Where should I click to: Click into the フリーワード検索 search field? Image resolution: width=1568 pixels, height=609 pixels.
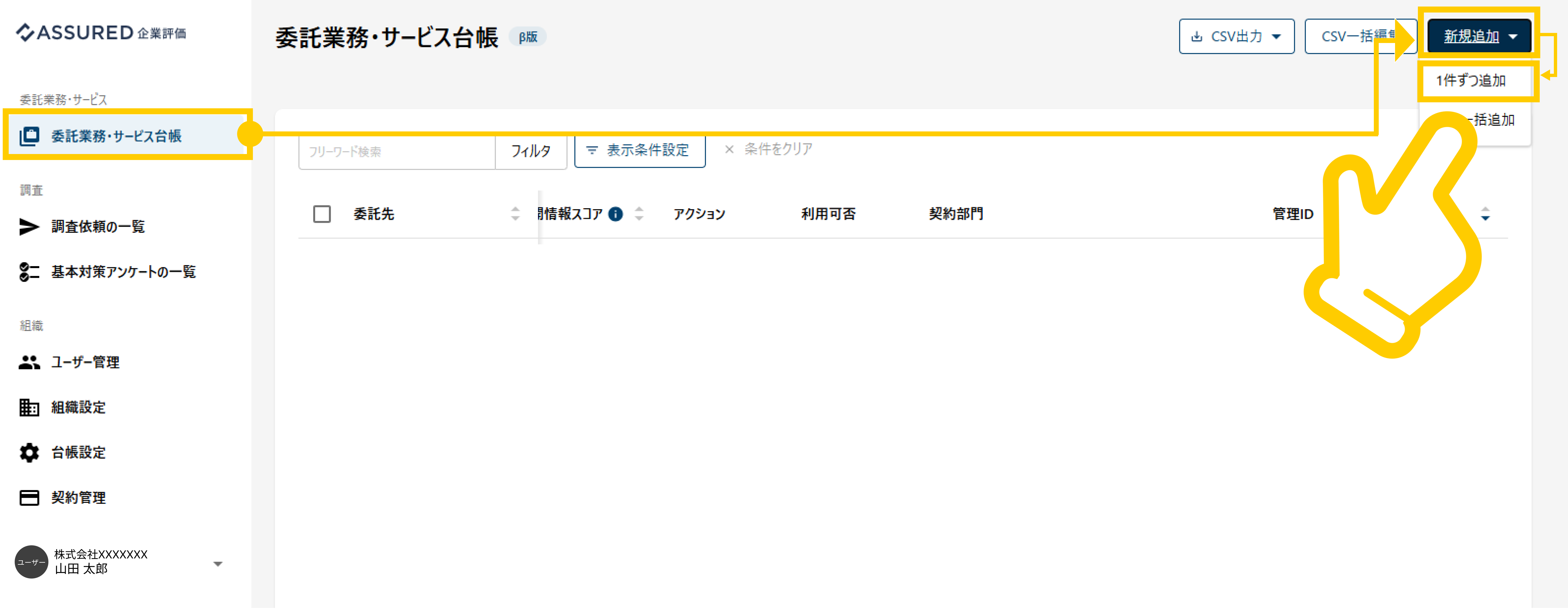[x=397, y=151]
